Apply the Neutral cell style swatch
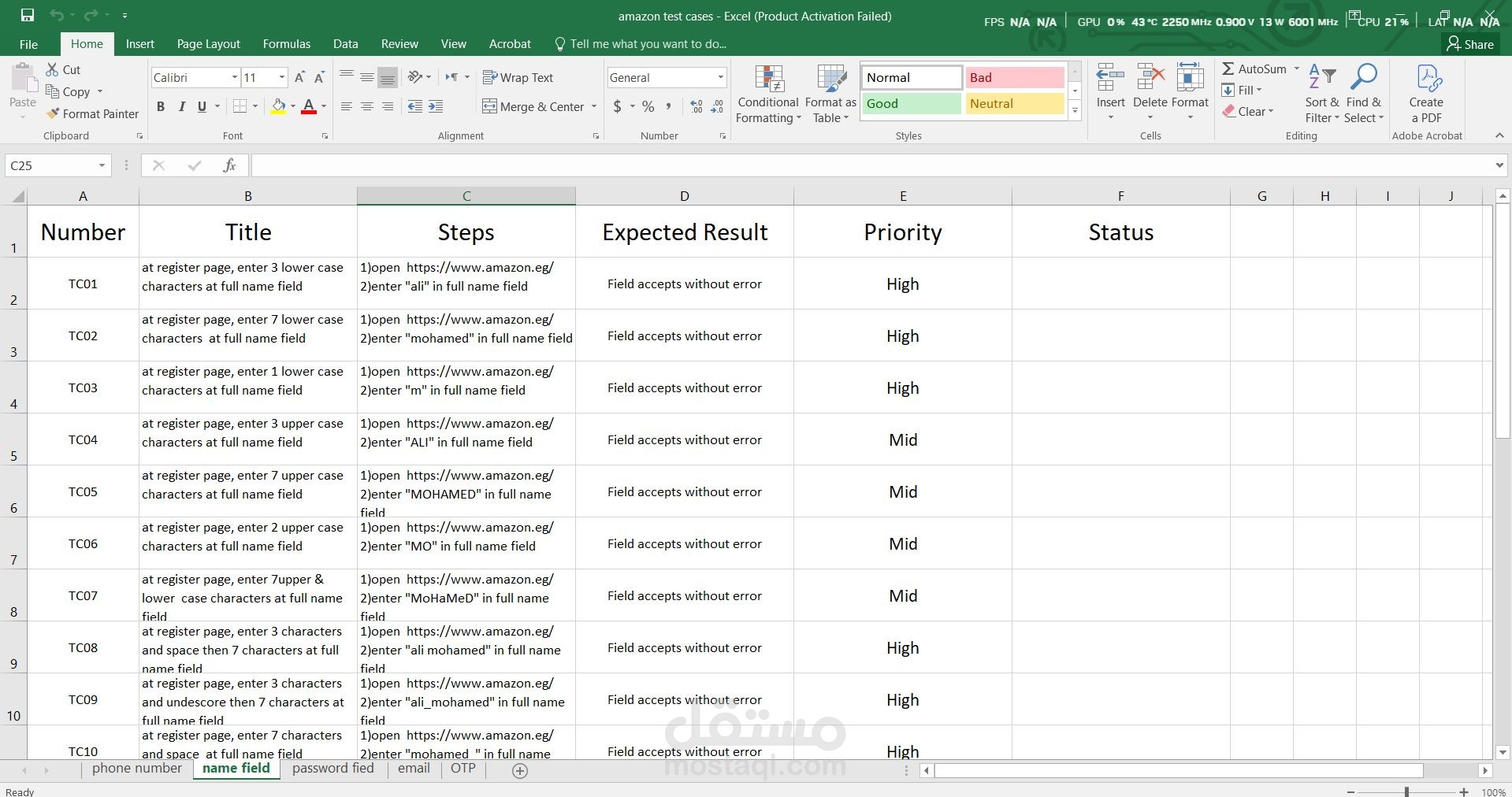 pyautogui.click(x=1015, y=103)
